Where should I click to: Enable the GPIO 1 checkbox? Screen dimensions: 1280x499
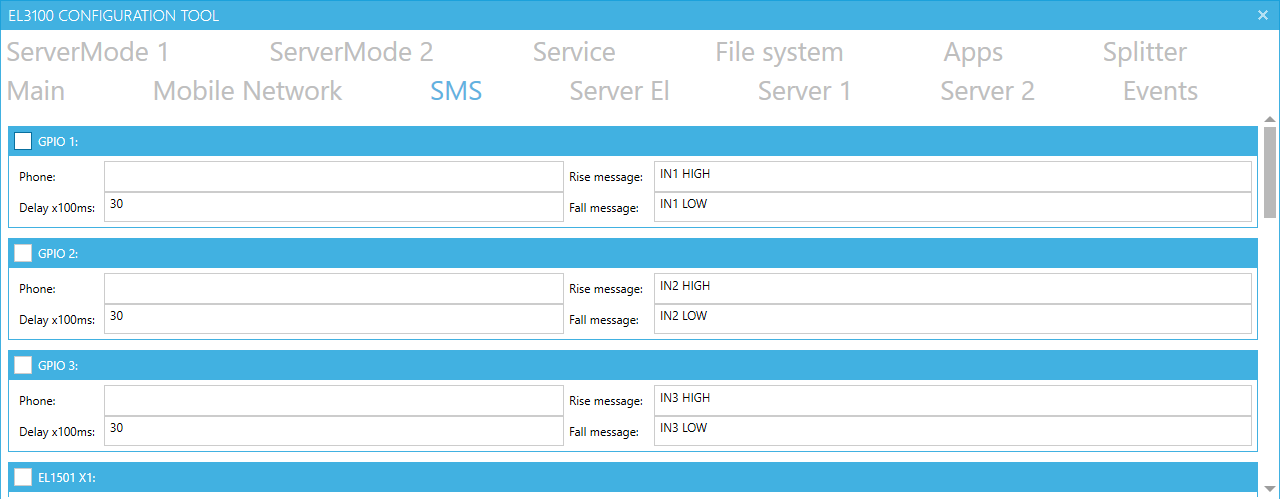click(x=23, y=141)
